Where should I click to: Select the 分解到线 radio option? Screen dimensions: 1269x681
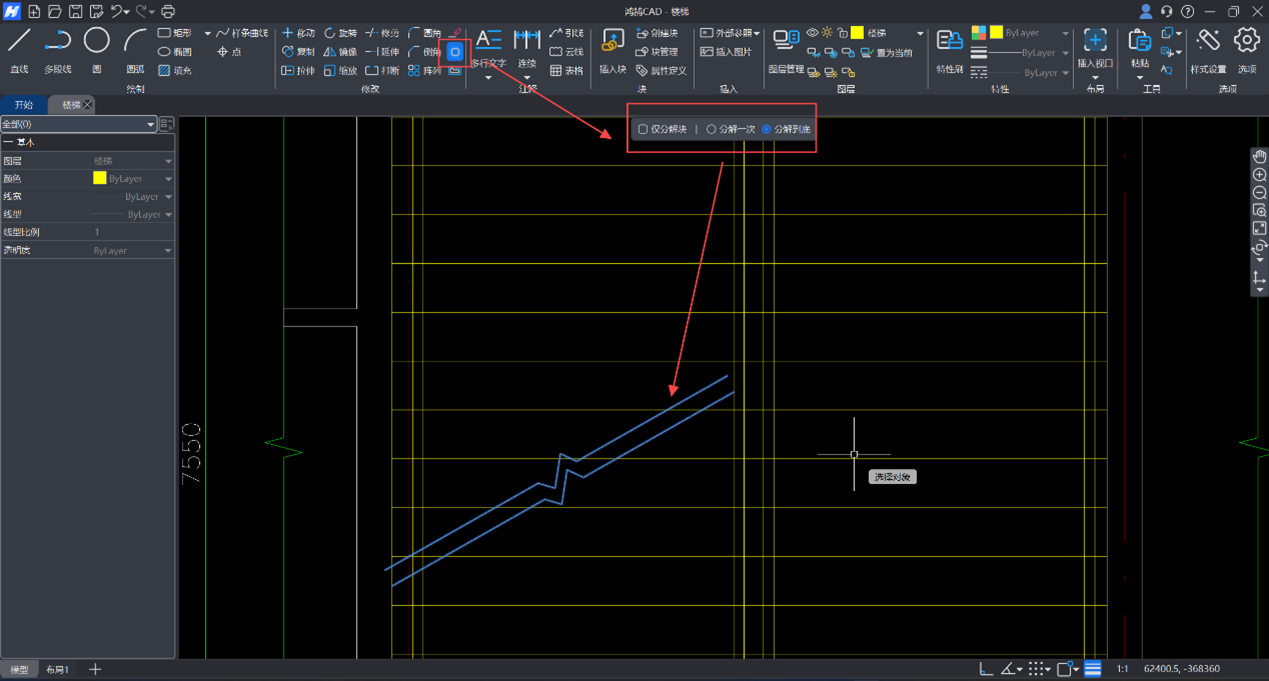pos(767,129)
